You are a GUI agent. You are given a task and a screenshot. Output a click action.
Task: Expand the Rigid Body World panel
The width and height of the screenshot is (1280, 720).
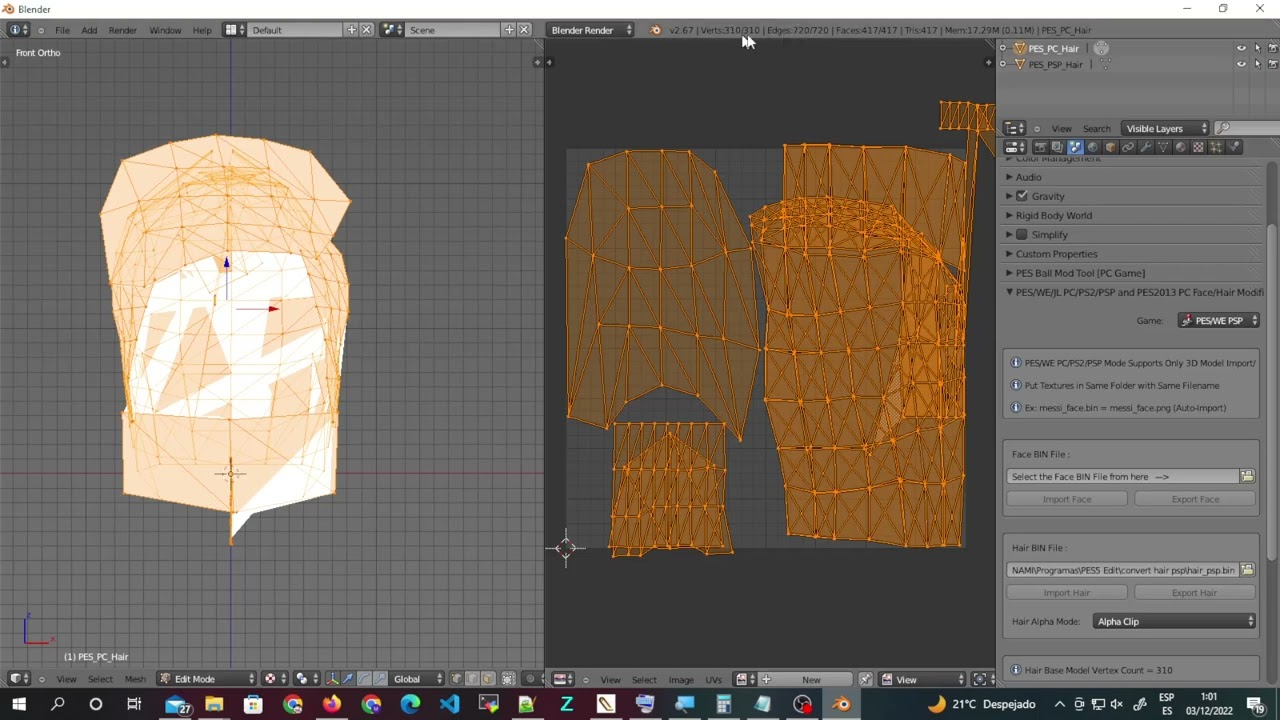coord(1053,216)
